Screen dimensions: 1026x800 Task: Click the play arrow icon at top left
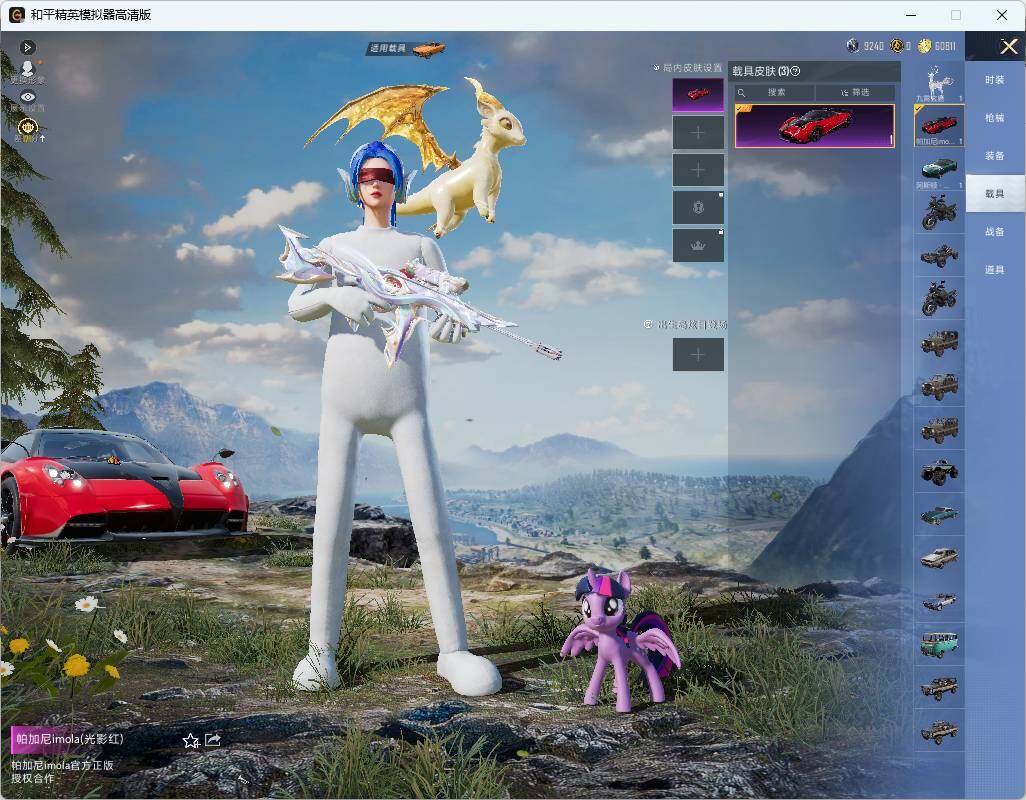[x=27, y=47]
